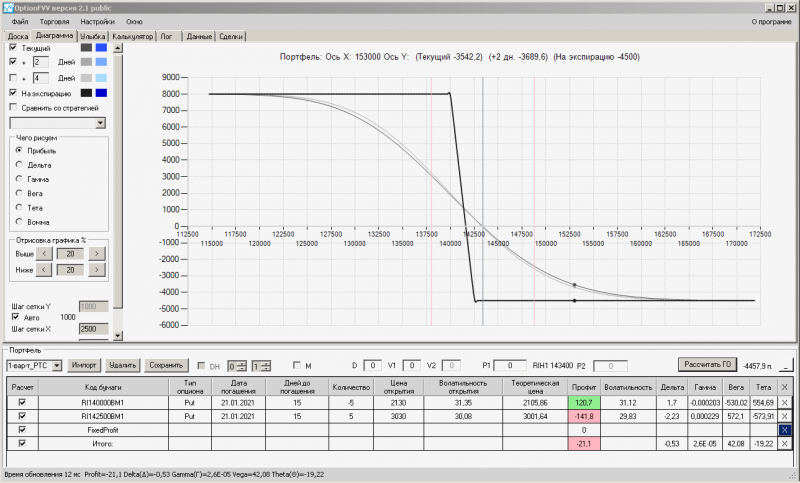The height and width of the screenshot is (483, 800).
Task: Click the Сохранить button
Action: pyautogui.click(x=166, y=365)
